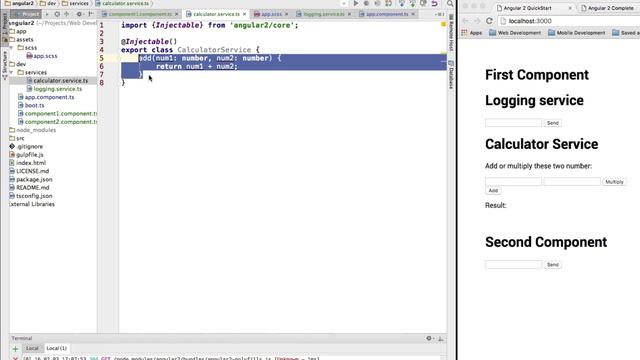The image size is (640, 360).
Task: Click the gear settings icon in Project panel
Action: click(80, 14)
